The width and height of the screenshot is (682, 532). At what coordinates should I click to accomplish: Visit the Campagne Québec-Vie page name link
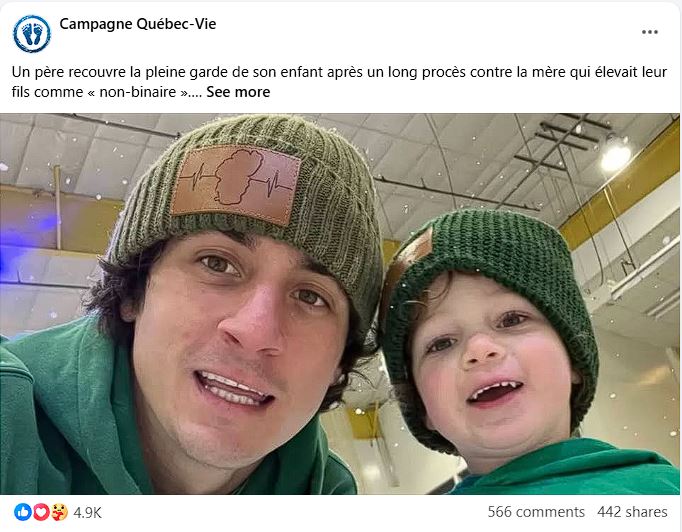point(137,24)
